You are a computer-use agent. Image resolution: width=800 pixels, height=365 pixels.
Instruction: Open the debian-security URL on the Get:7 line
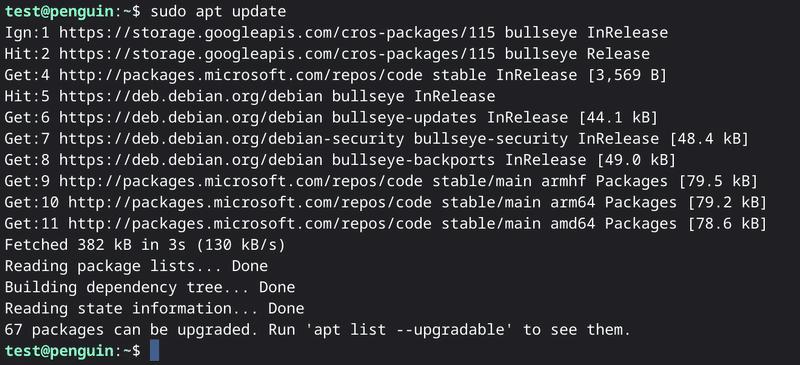coord(232,139)
